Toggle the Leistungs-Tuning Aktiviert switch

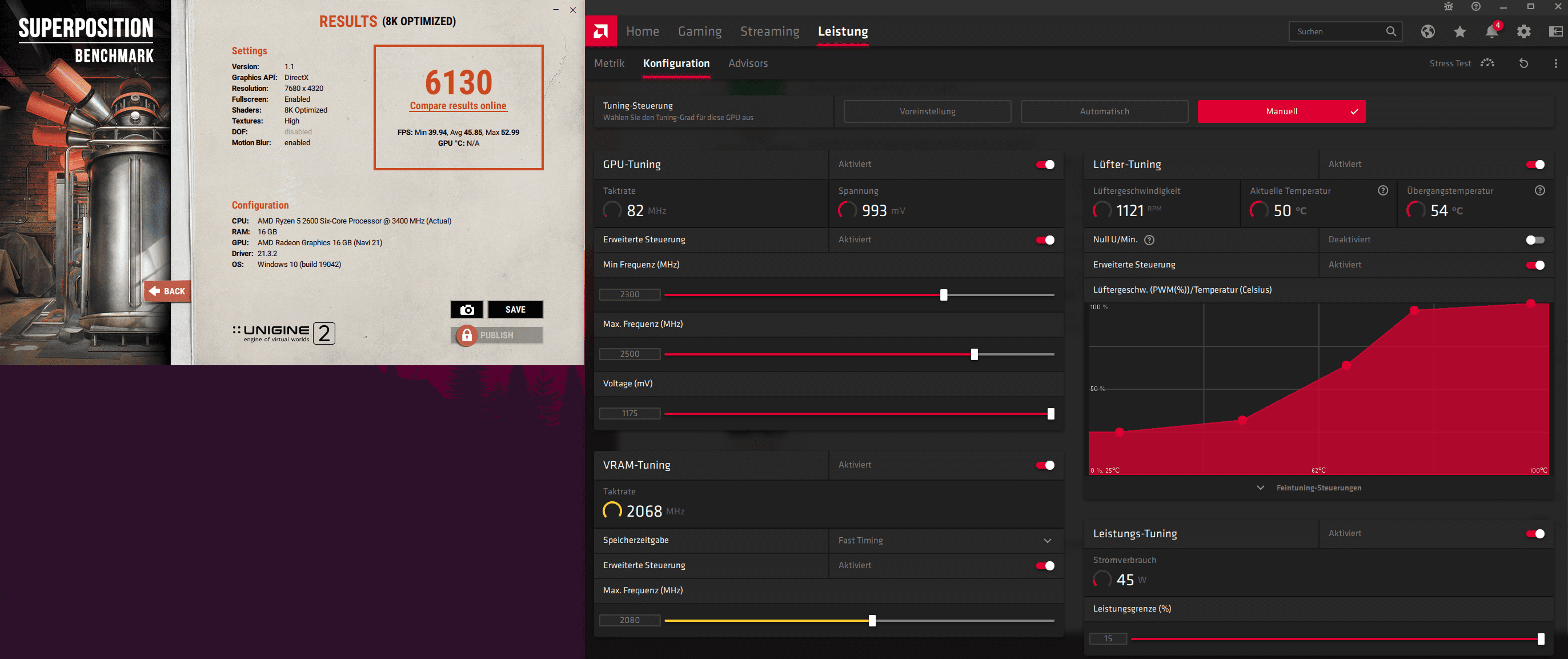1535,534
